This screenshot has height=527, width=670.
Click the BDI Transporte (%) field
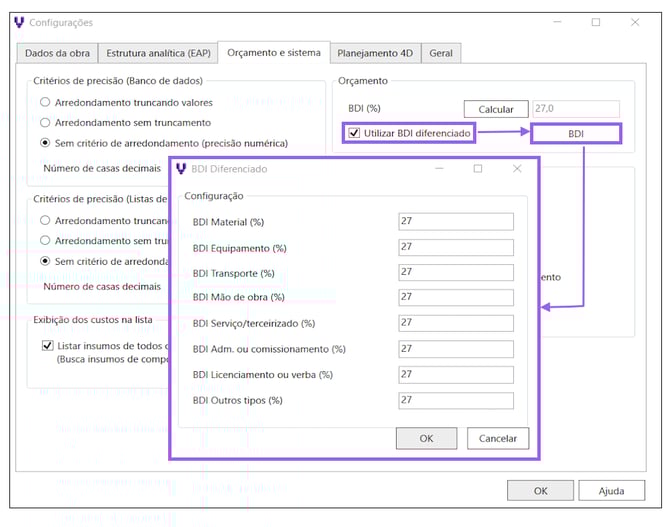click(x=455, y=272)
